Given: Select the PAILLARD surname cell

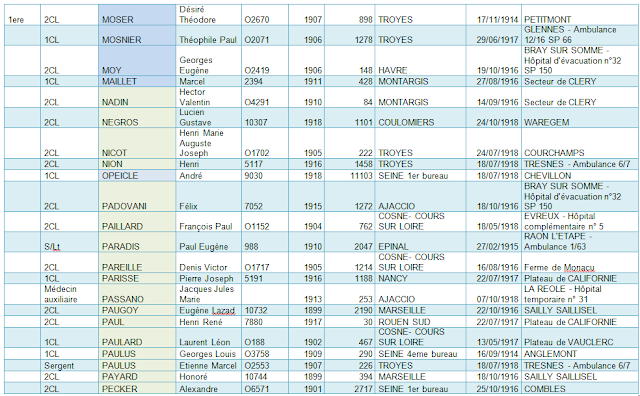Looking at the screenshot, I should (x=137, y=222).
